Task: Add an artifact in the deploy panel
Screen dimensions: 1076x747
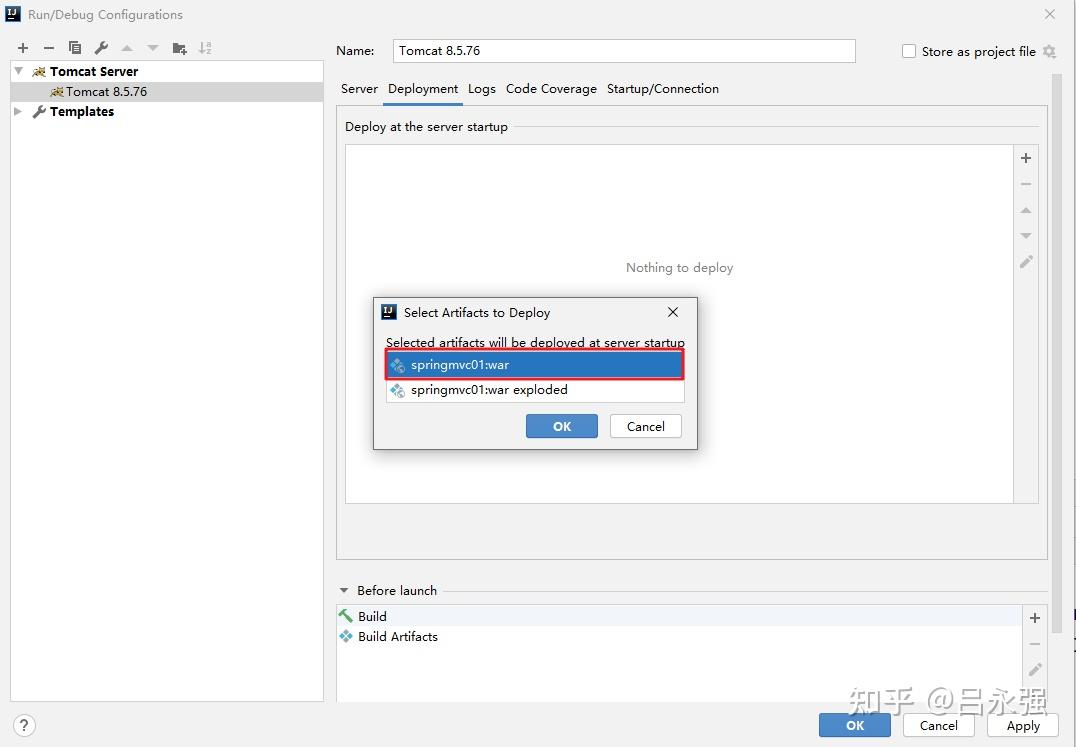Action: [x=1026, y=158]
